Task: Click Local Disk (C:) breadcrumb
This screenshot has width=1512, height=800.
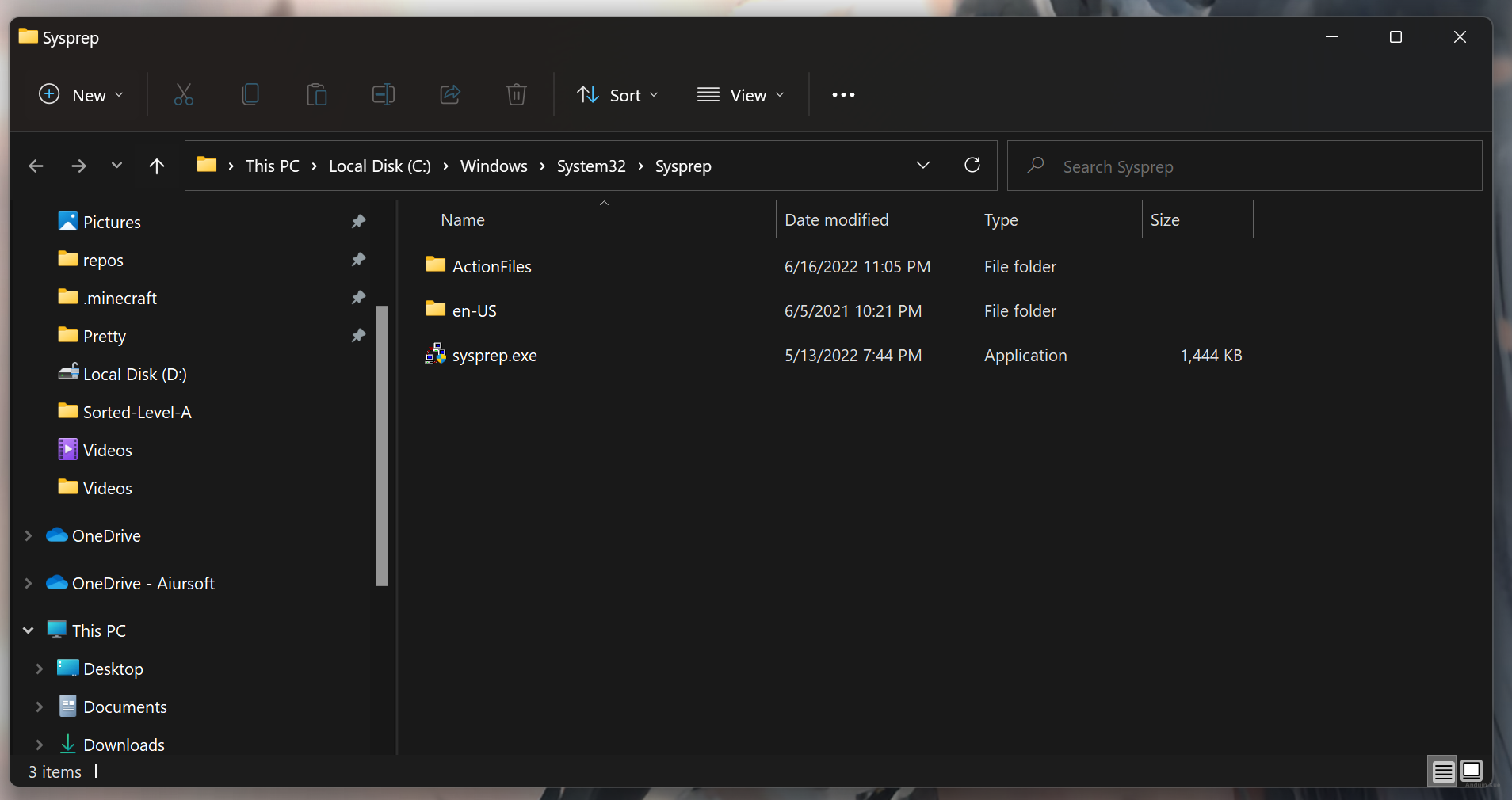Action: click(380, 166)
